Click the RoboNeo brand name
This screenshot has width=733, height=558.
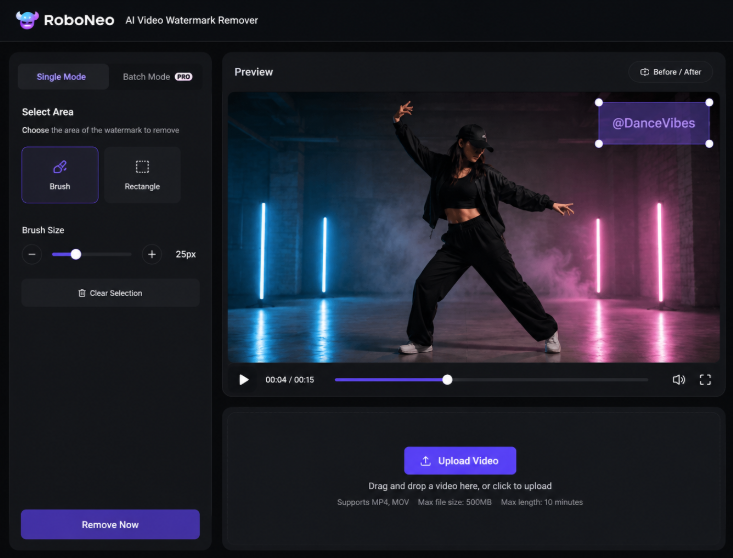[x=79, y=20]
